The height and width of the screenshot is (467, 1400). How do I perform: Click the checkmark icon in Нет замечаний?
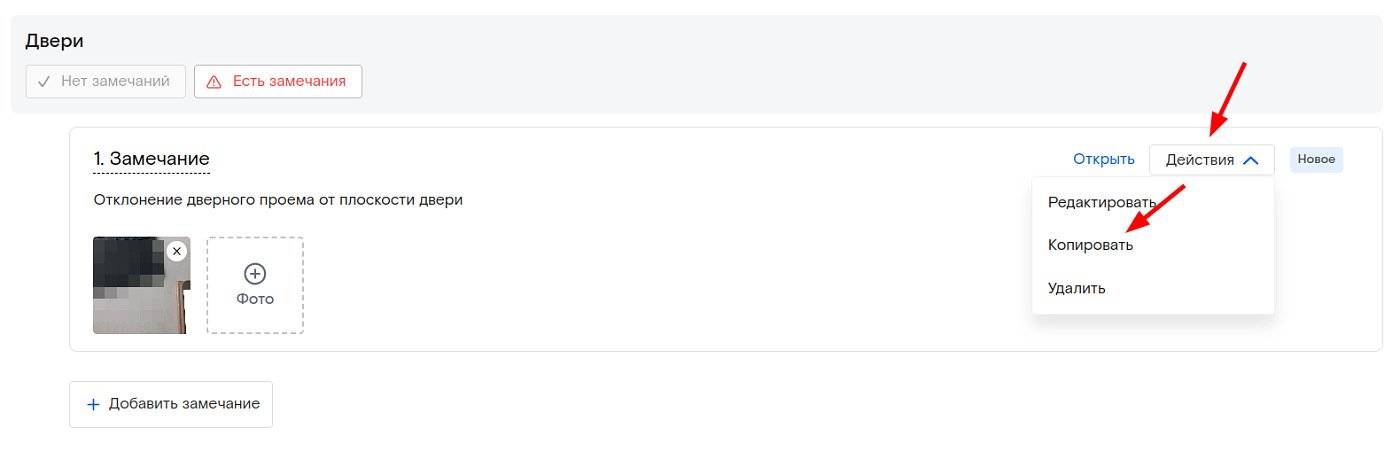point(44,82)
